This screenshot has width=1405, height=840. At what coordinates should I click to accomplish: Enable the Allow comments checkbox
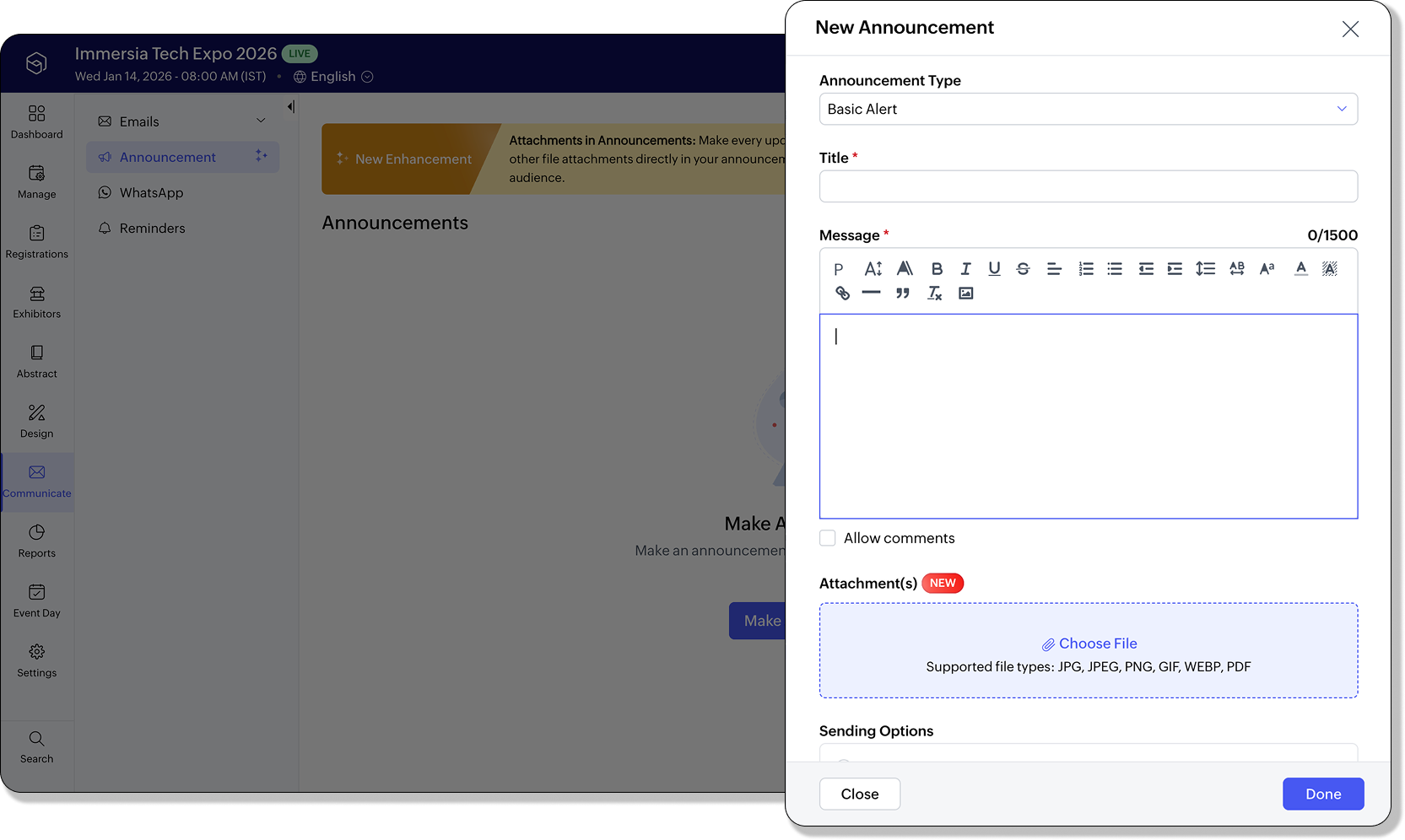pyautogui.click(x=828, y=538)
